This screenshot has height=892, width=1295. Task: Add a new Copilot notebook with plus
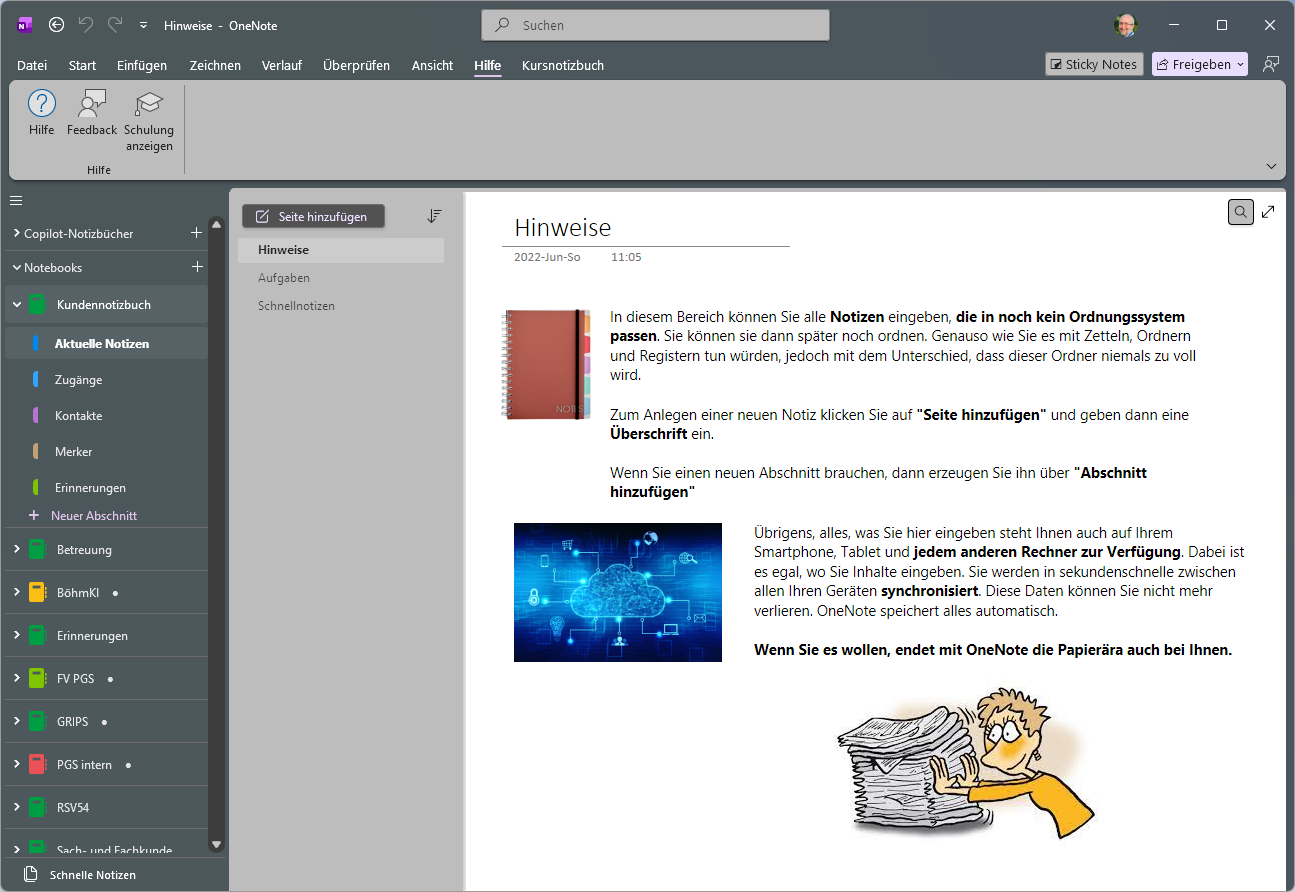tap(197, 233)
